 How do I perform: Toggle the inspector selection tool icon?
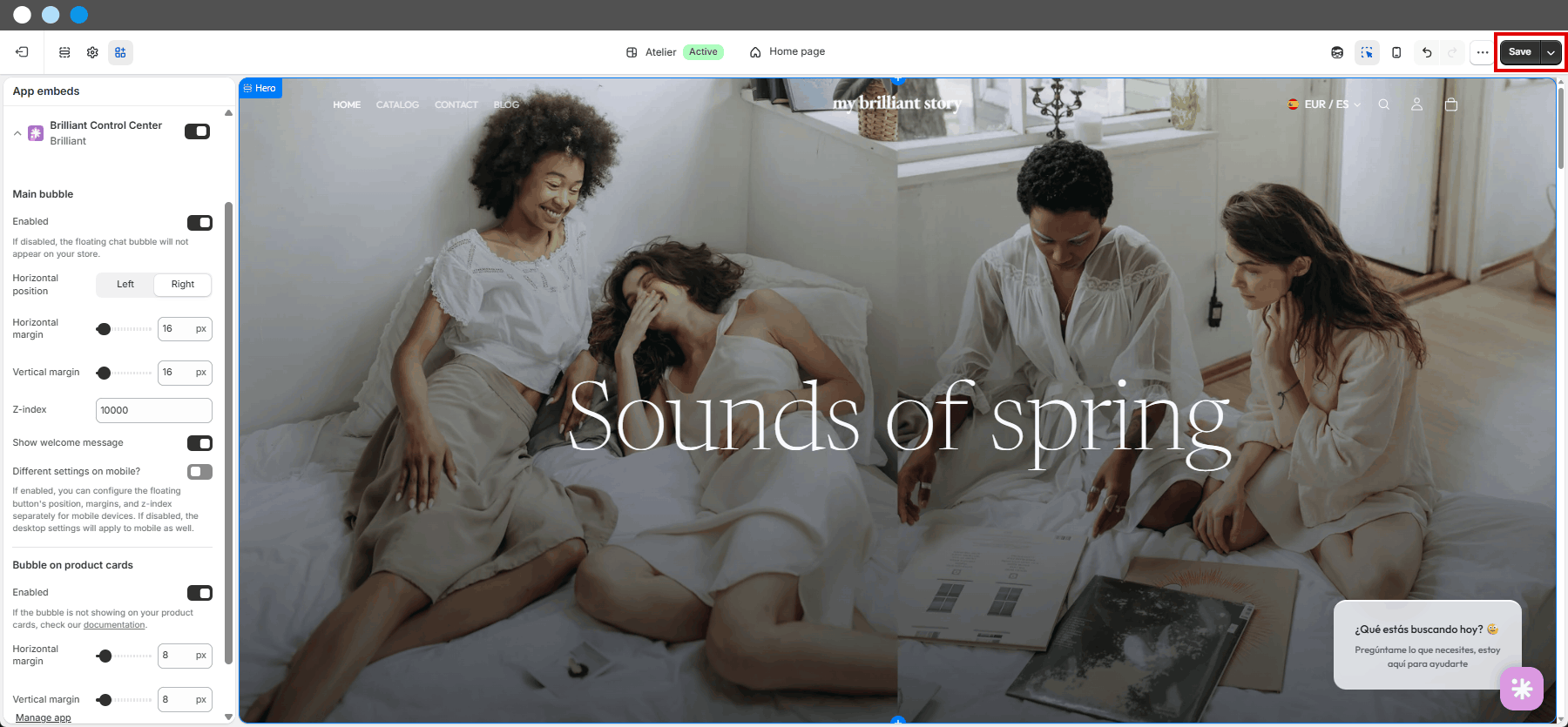pyautogui.click(x=1367, y=52)
